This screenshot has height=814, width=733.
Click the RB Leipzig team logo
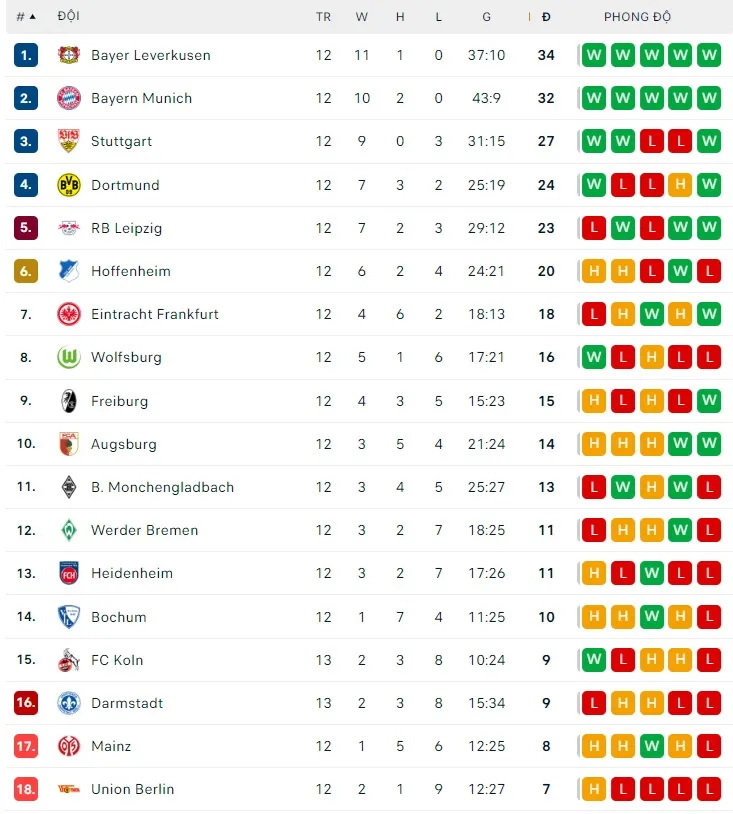click(68, 228)
